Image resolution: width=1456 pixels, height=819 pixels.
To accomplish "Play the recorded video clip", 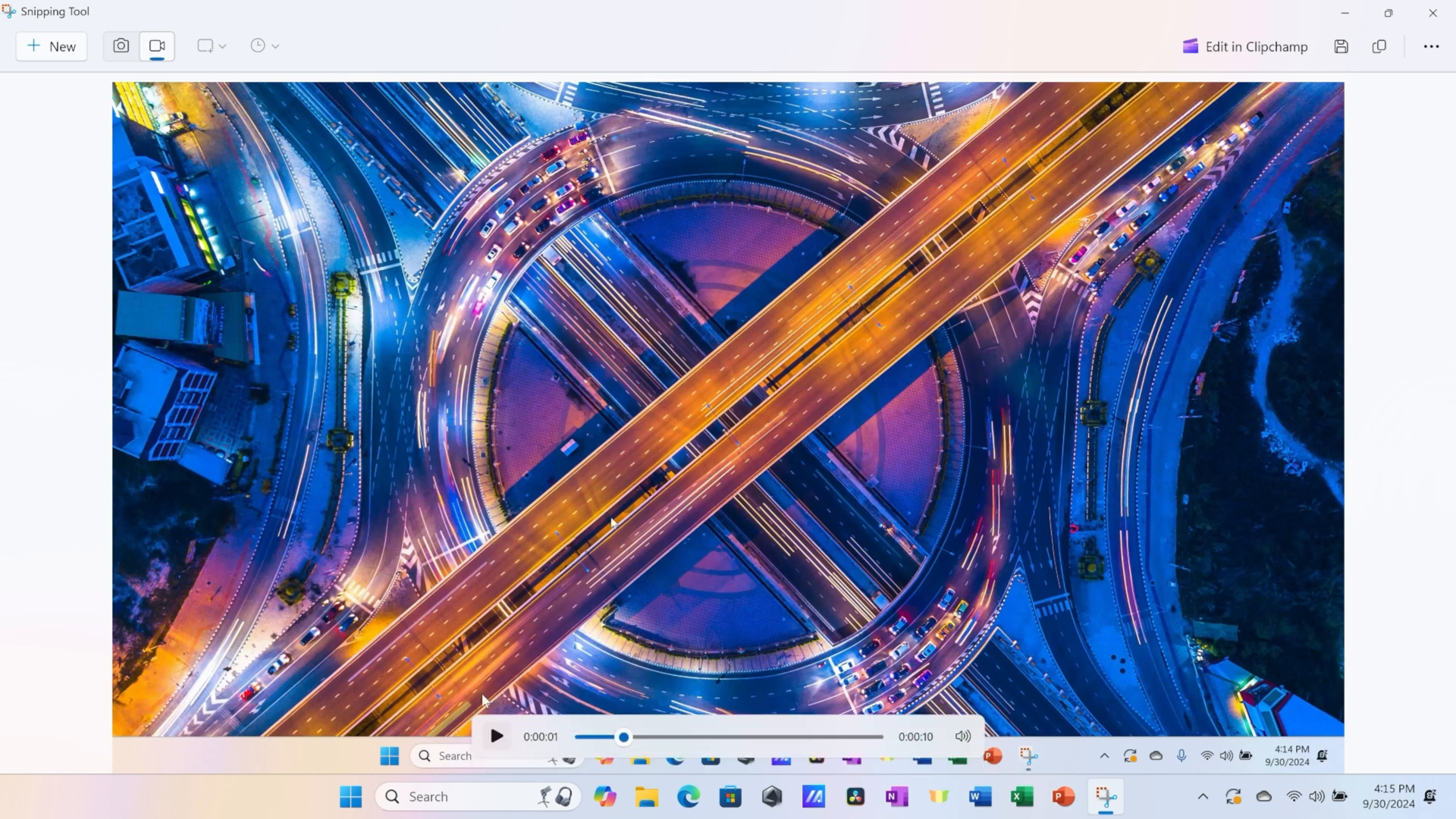I will [496, 736].
